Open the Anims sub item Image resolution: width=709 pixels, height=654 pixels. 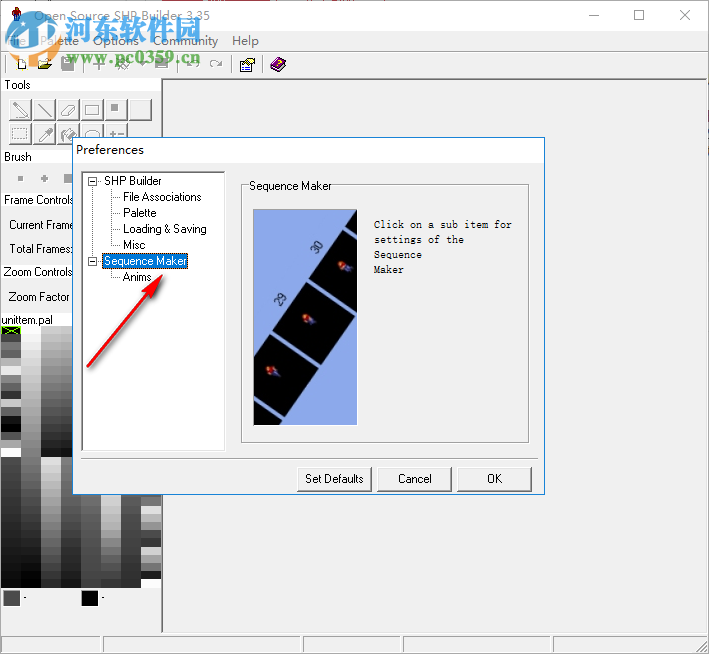click(x=137, y=277)
